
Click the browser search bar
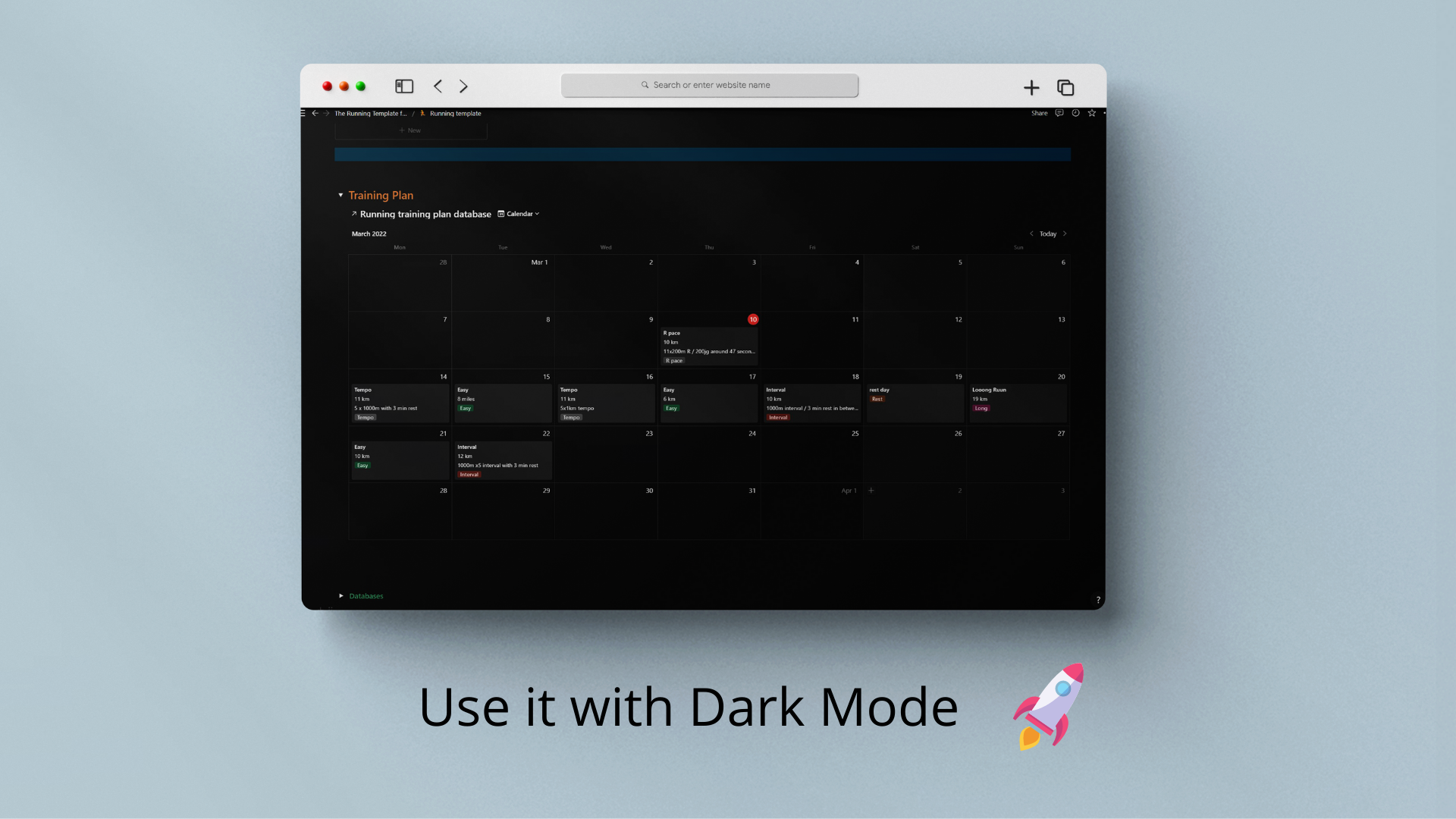click(709, 85)
